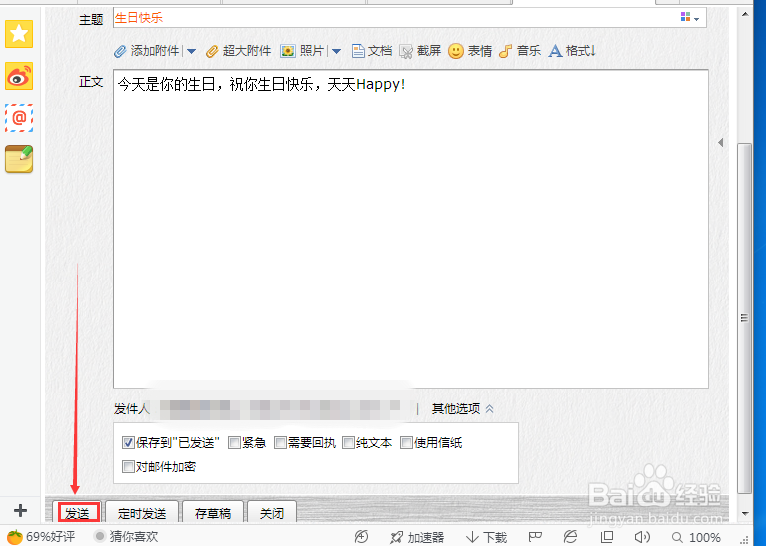
Task: Open the Weibo sidebar icon
Action: [x=19, y=76]
